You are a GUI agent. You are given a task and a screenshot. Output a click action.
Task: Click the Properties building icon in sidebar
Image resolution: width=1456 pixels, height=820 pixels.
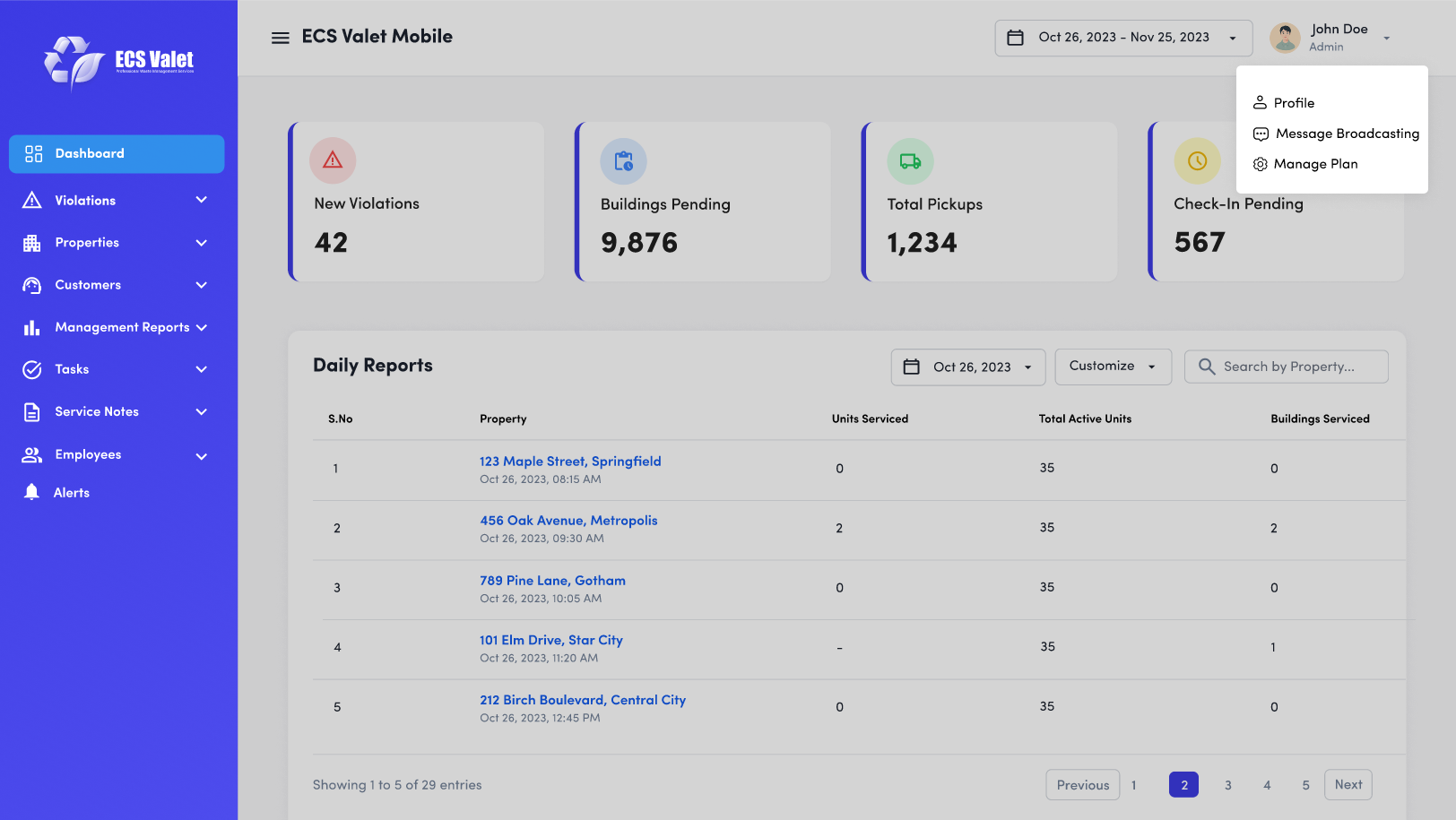click(32, 242)
